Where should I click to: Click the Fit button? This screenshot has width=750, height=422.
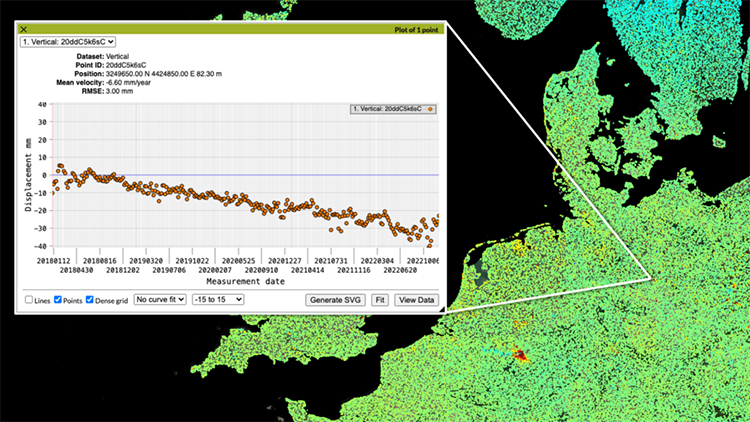pyautogui.click(x=380, y=300)
